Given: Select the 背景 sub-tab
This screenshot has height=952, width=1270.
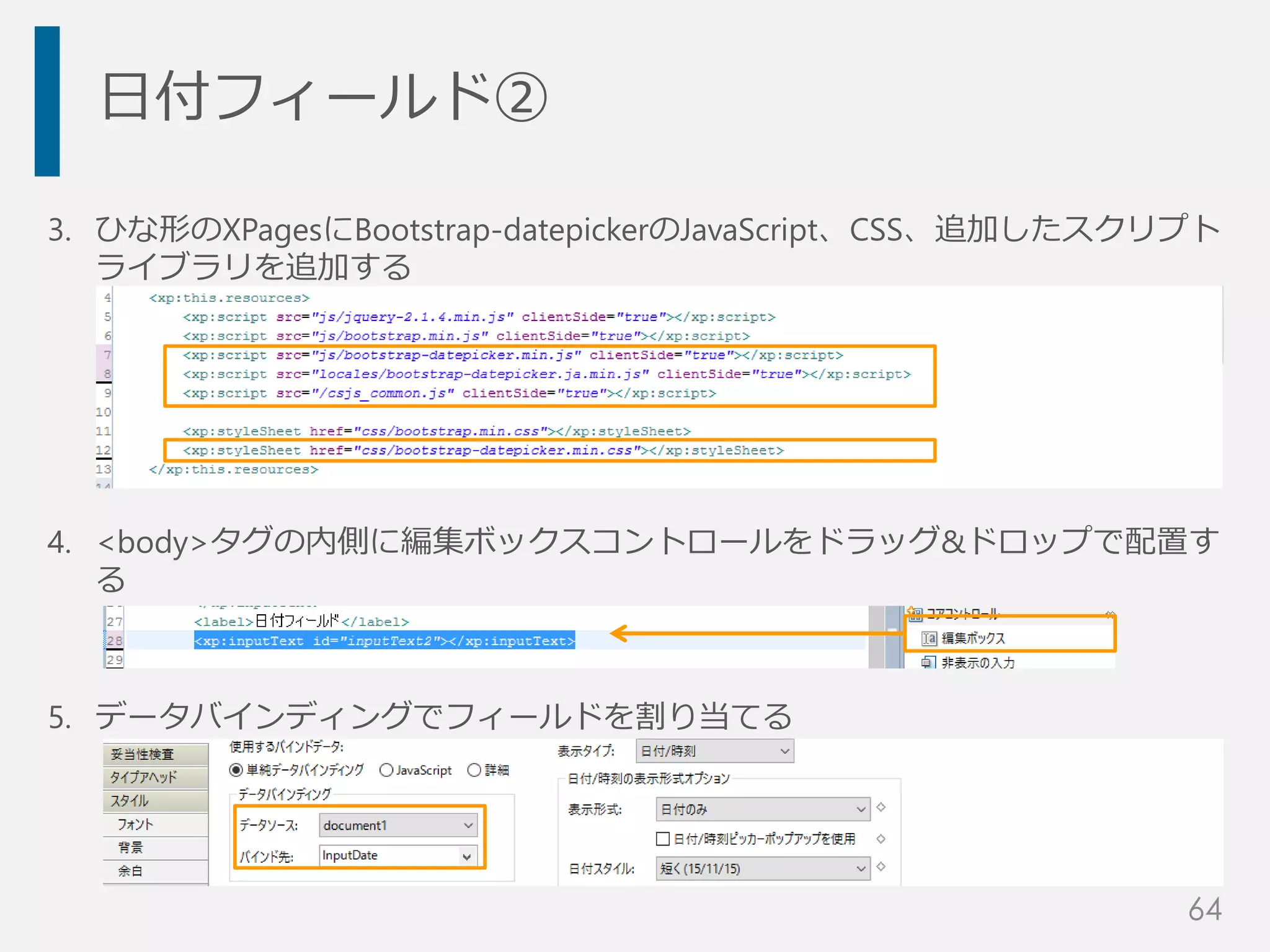Looking at the screenshot, I should tap(156, 847).
